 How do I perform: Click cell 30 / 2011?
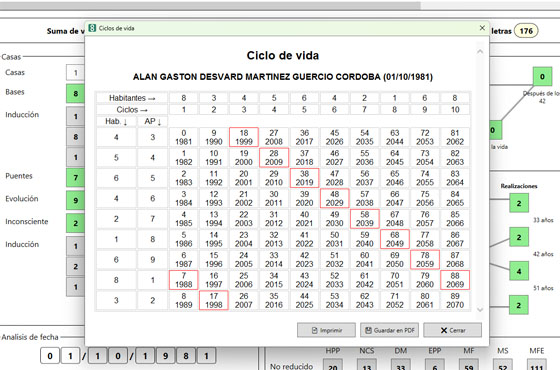click(274, 198)
